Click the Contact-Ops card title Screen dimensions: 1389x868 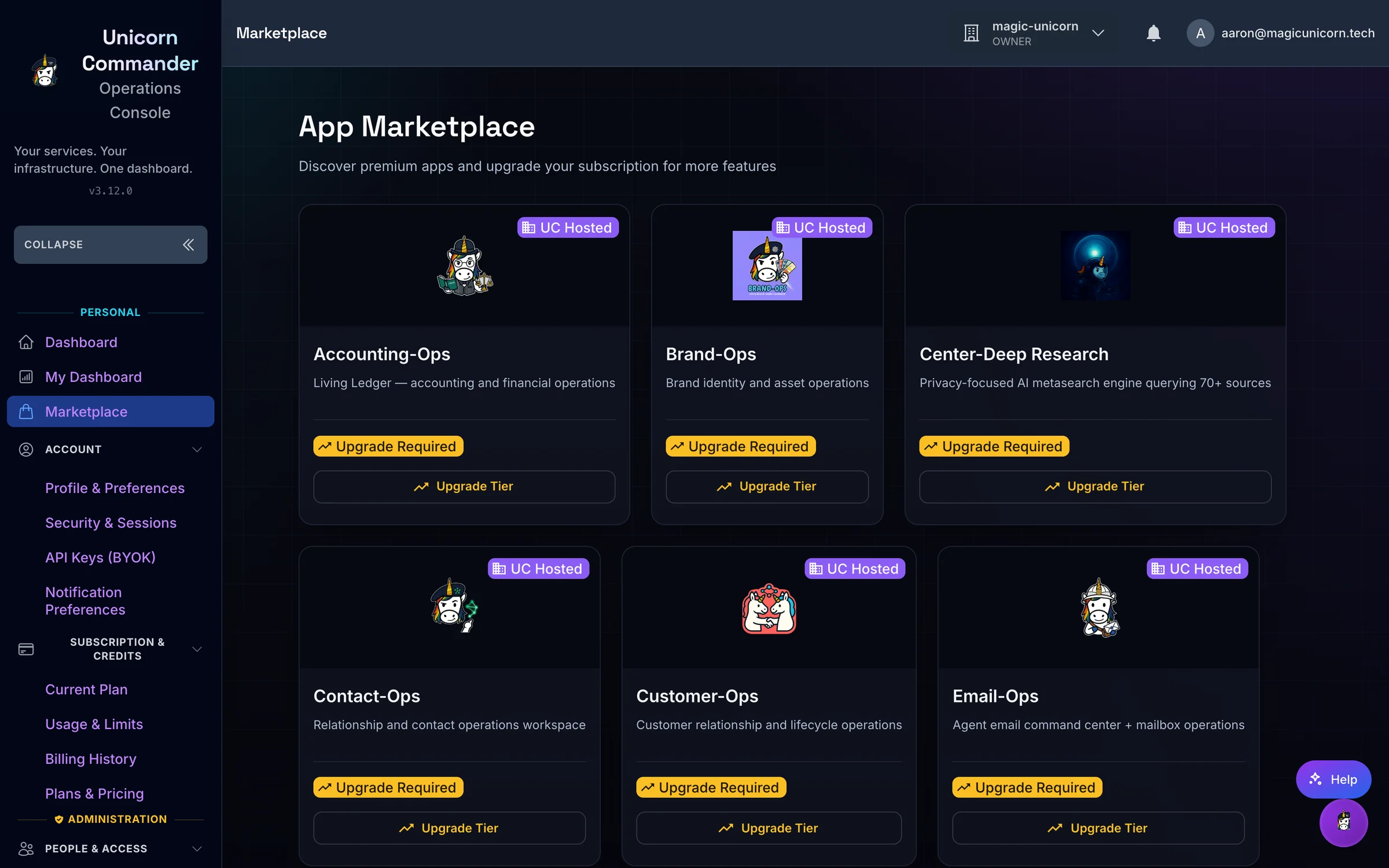point(367,696)
